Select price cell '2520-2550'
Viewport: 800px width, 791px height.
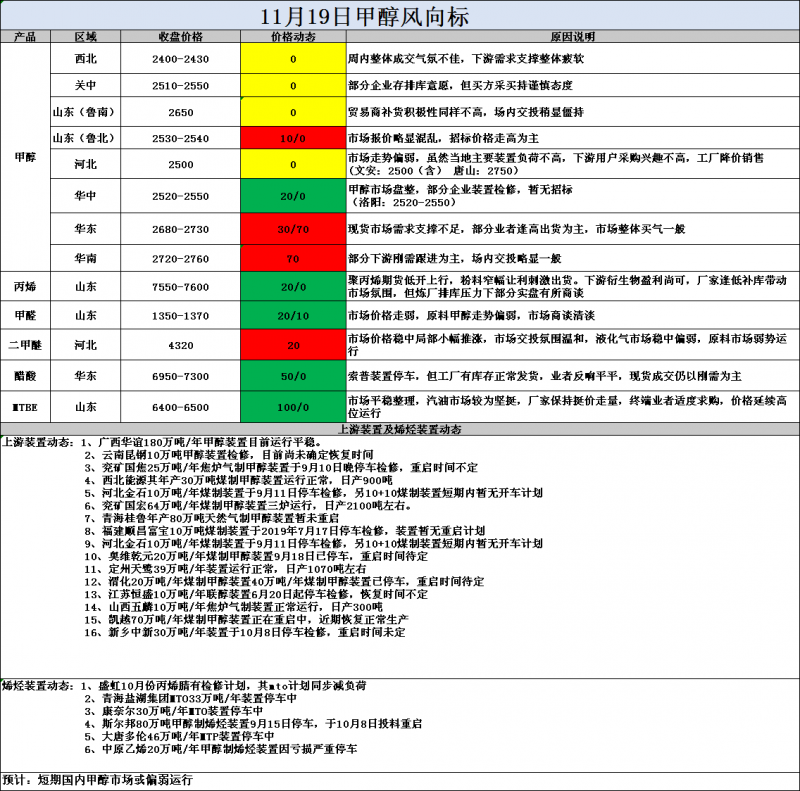click(181, 195)
